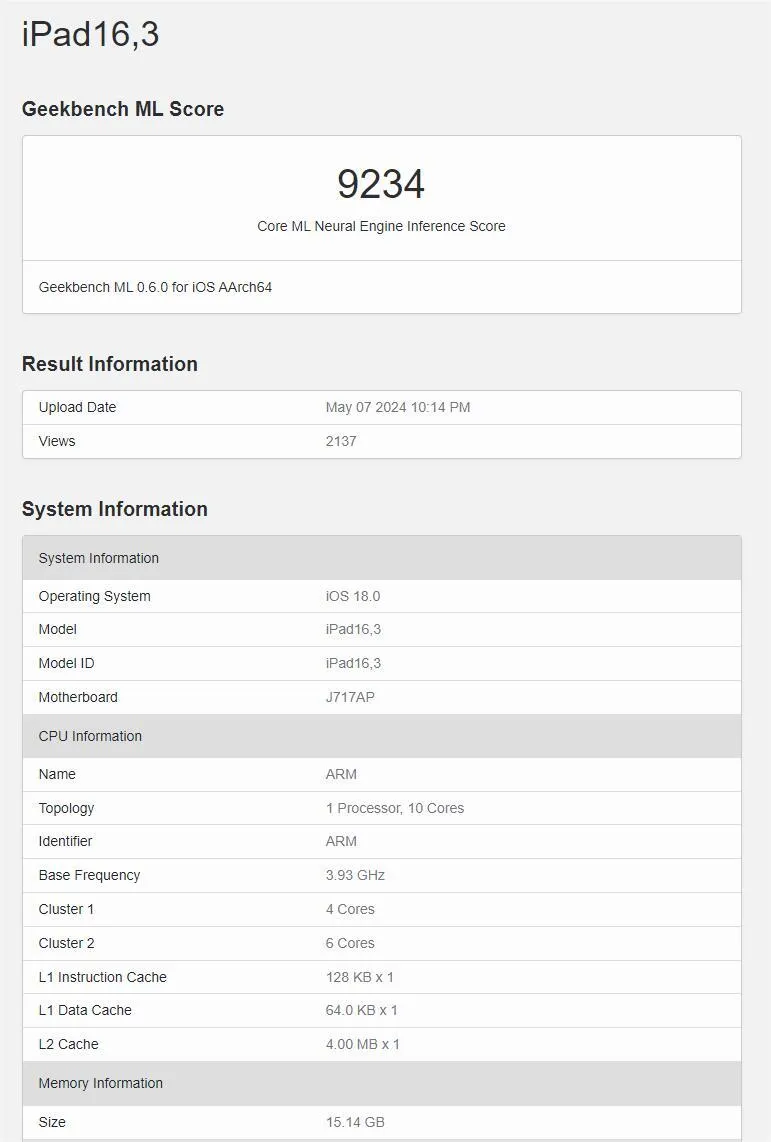Select the May 07 2024 10:14 PM value
Image resolution: width=771 pixels, height=1142 pixels.
(398, 407)
